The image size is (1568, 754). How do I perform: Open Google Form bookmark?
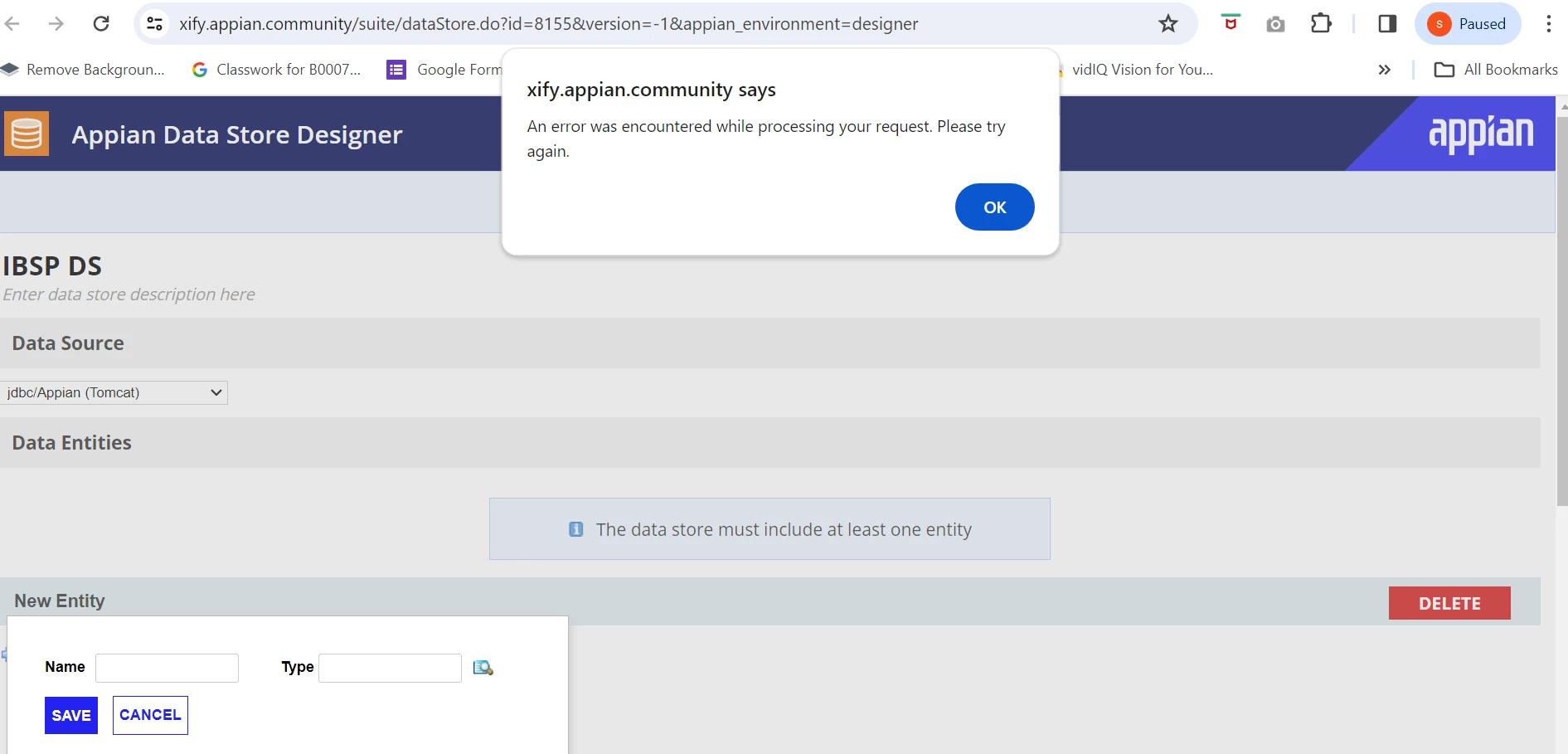click(x=444, y=70)
